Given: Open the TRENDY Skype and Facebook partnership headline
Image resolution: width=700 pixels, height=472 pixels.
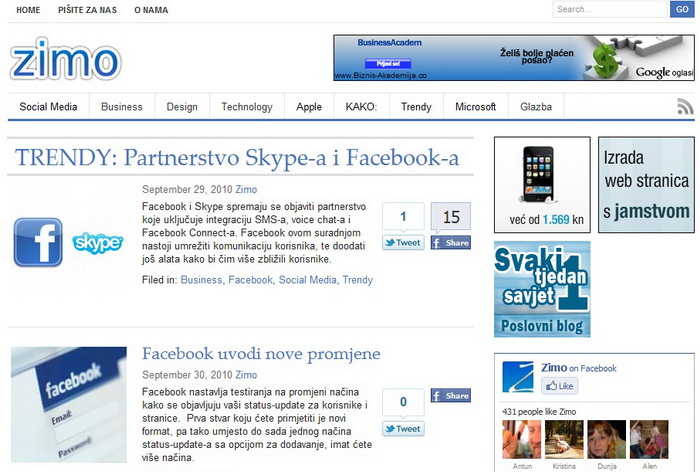Looking at the screenshot, I should [x=237, y=158].
